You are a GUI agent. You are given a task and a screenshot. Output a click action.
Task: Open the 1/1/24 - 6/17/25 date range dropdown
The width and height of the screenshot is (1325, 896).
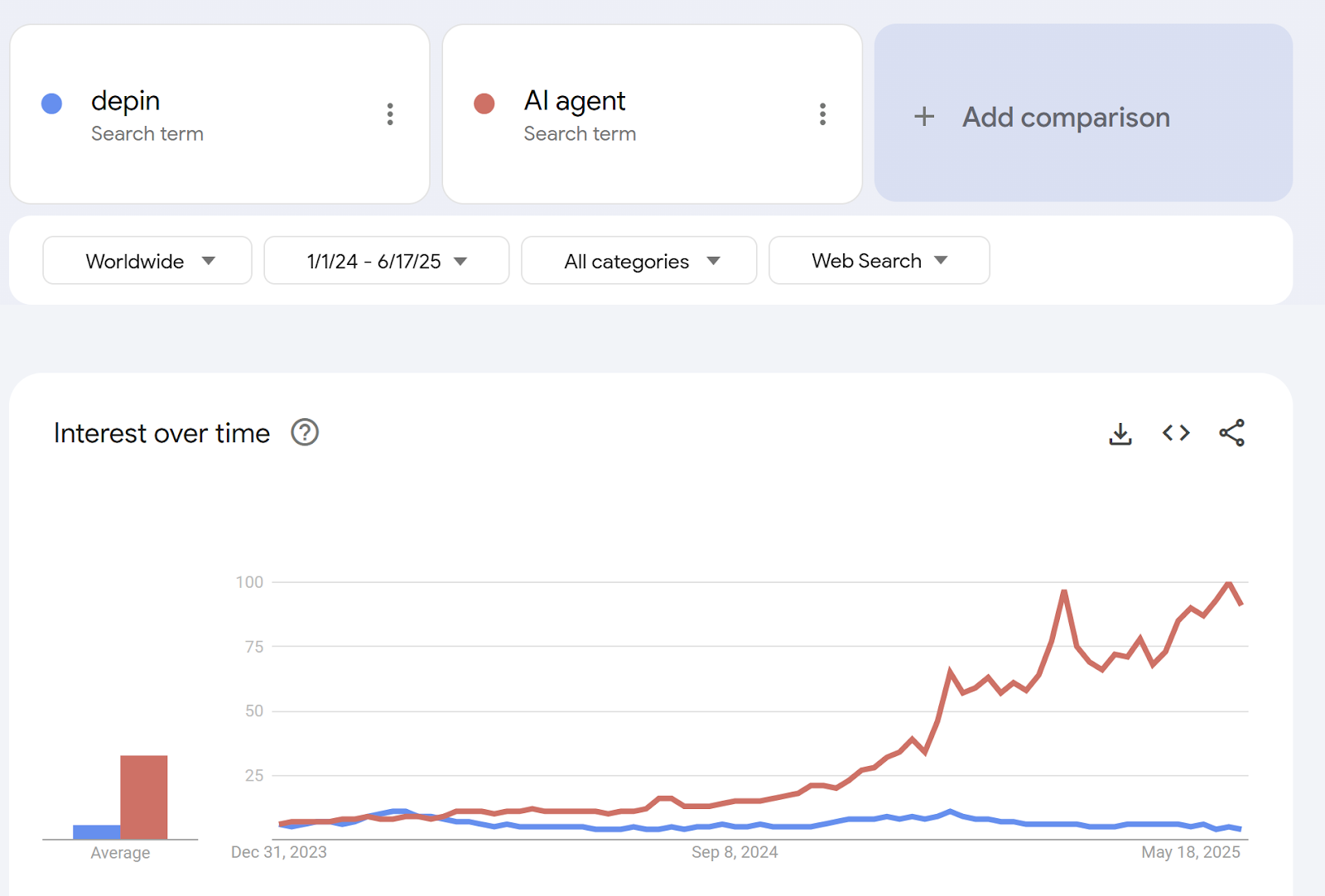[x=387, y=261]
